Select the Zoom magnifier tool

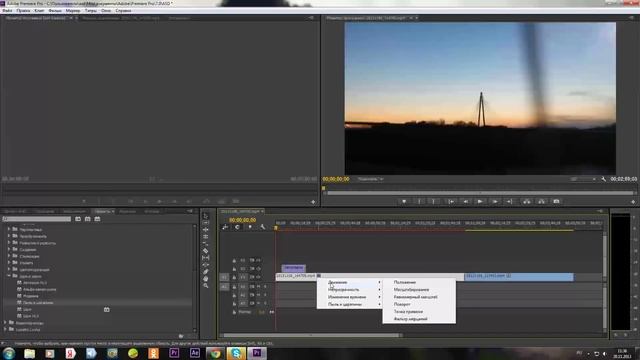coord(206,285)
